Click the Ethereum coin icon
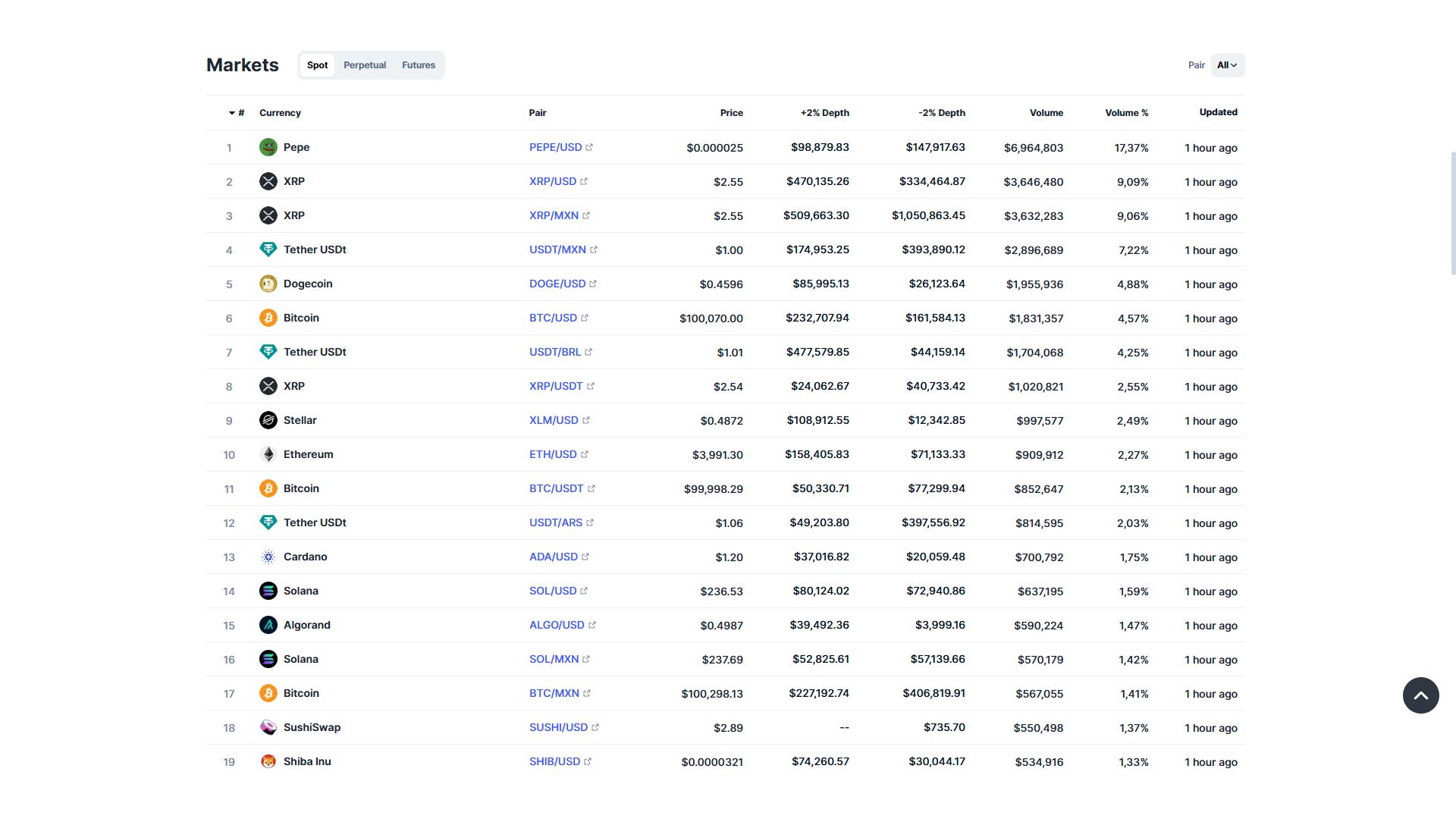 click(268, 454)
